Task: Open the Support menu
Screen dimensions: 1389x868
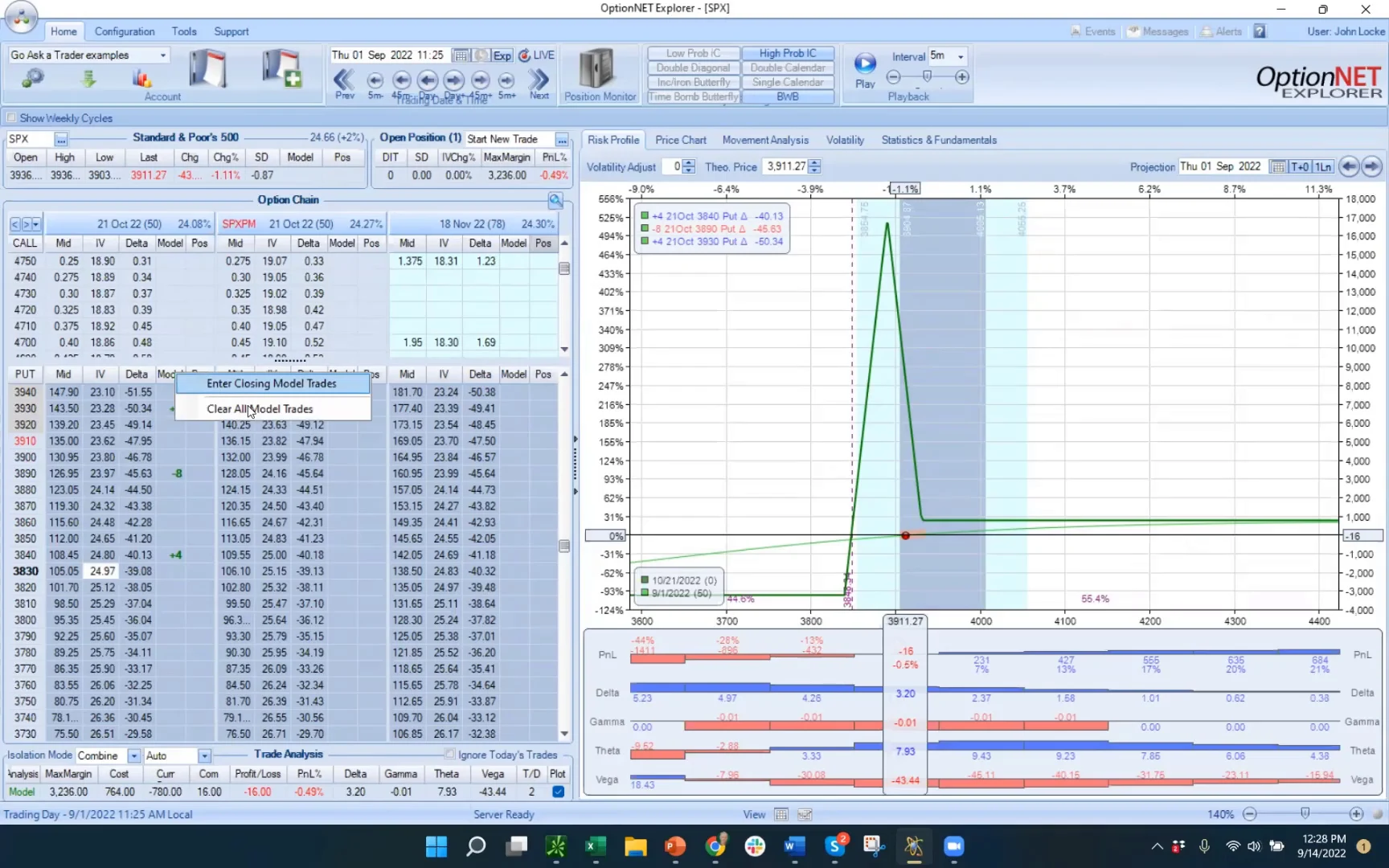Action: [x=231, y=31]
